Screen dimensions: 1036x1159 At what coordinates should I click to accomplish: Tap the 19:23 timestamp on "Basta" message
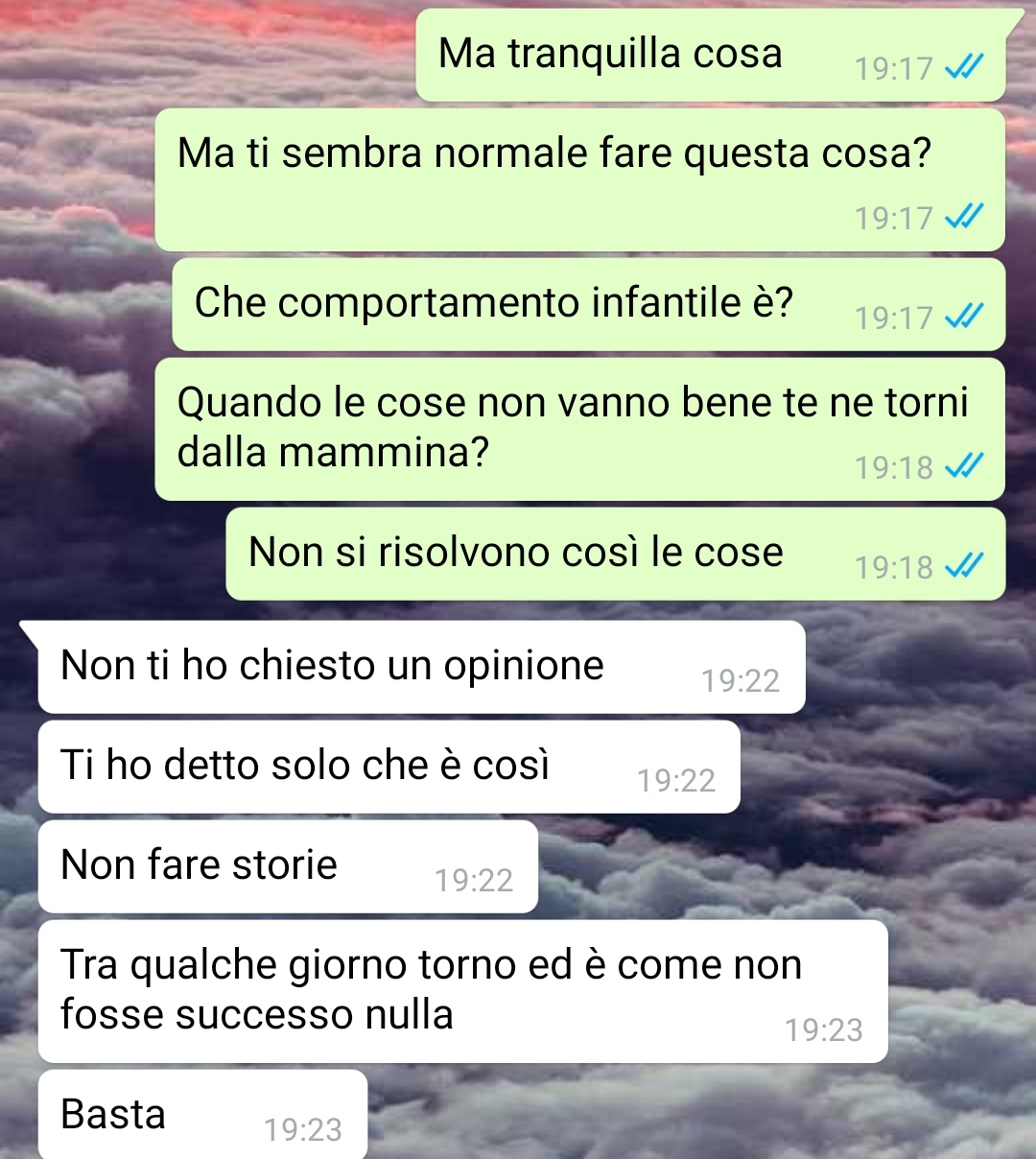(x=303, y=1129)
